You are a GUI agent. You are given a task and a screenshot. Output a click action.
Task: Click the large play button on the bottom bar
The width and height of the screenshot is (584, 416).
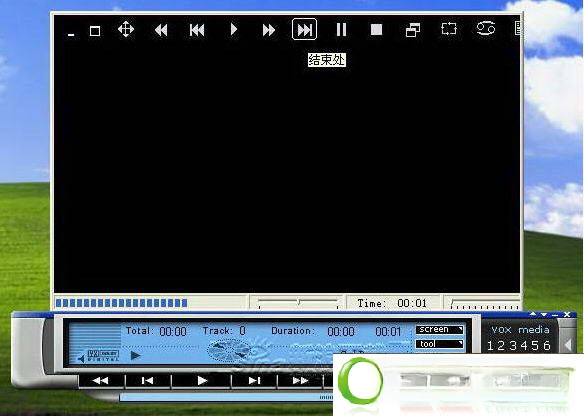click(202, 381)
